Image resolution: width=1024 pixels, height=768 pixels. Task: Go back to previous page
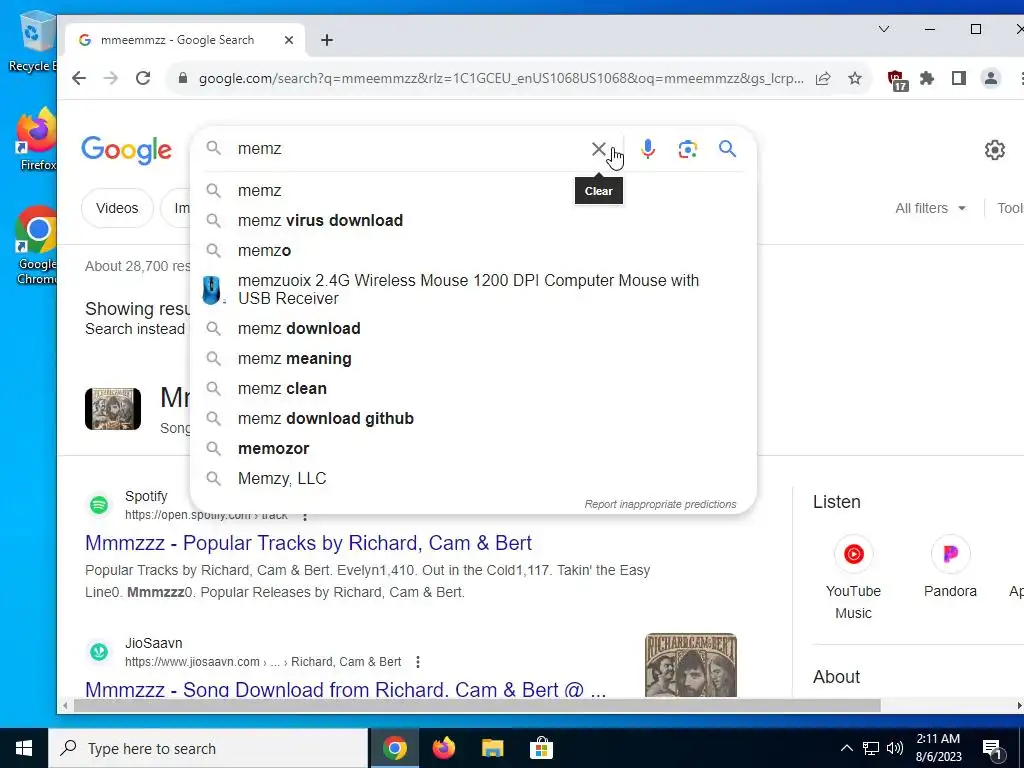point(79,78)
